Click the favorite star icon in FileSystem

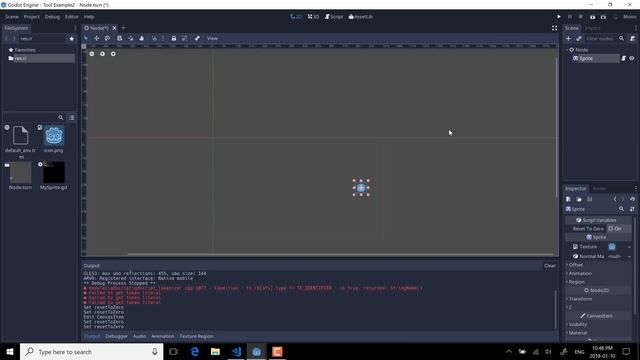[71, 38]
